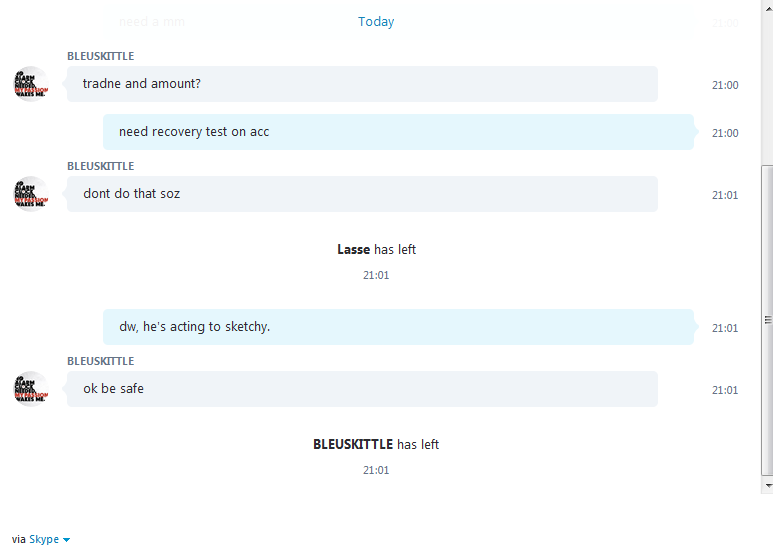773x546 pixels.
Task: Click the Today date header
Action: [x=376, y=22]
